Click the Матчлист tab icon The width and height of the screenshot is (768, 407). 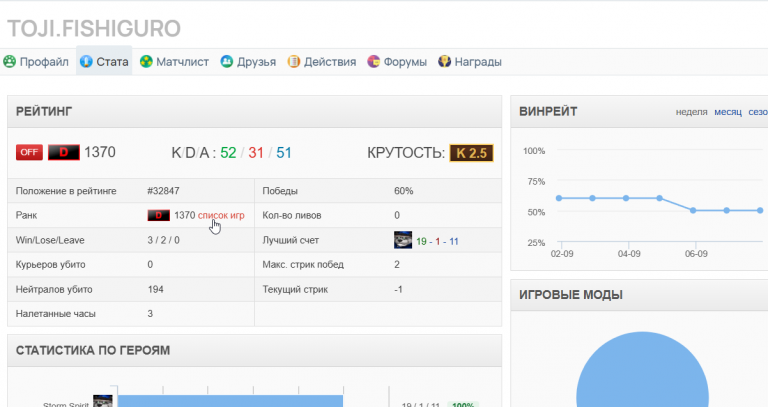coord(146,62)
